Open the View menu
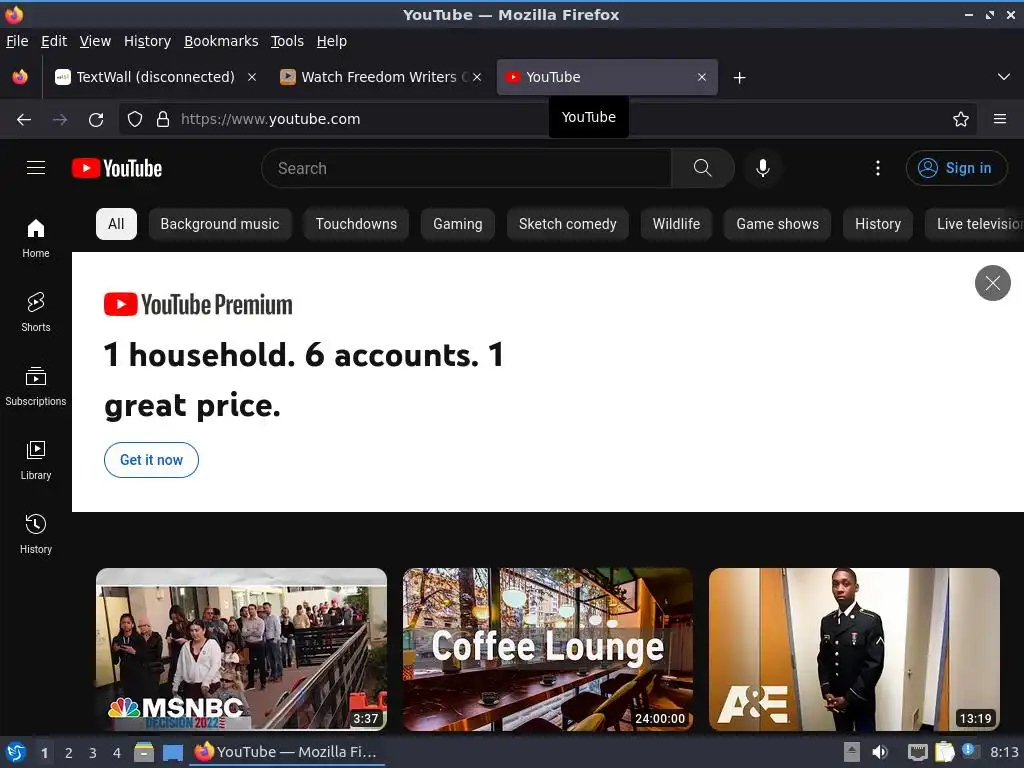The height and width of the screenshot is (768, 1024). pos(95,41)
